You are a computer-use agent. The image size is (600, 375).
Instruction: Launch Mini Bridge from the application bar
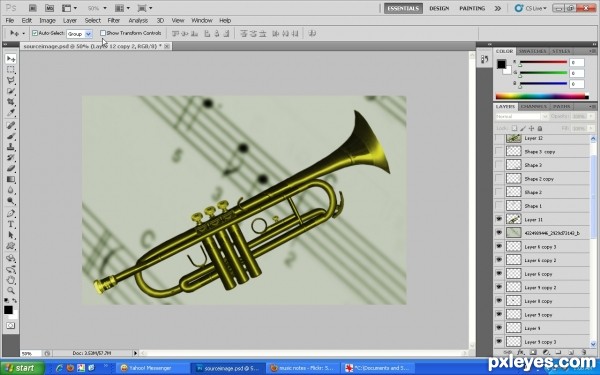point(49,8)
